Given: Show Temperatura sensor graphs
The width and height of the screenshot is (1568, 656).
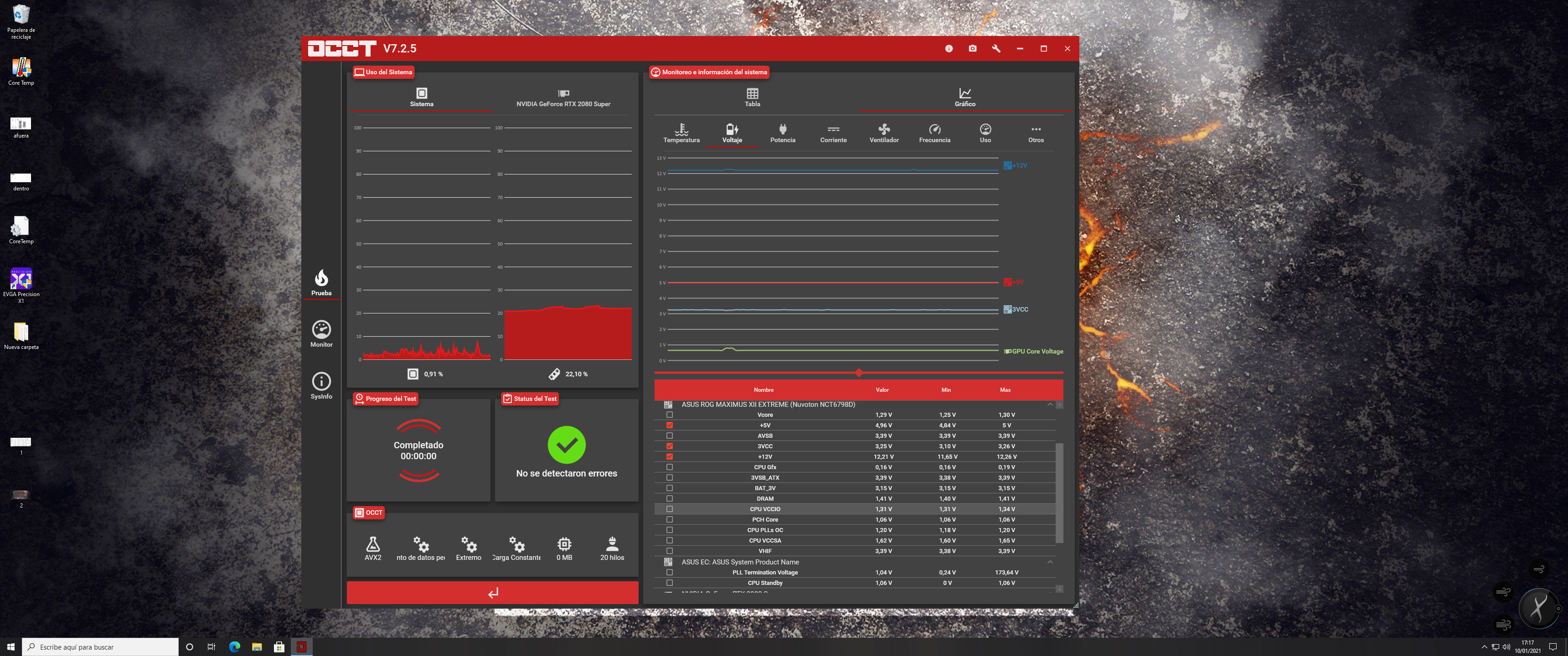Looking at the screenshot, I should coord(681,133).
